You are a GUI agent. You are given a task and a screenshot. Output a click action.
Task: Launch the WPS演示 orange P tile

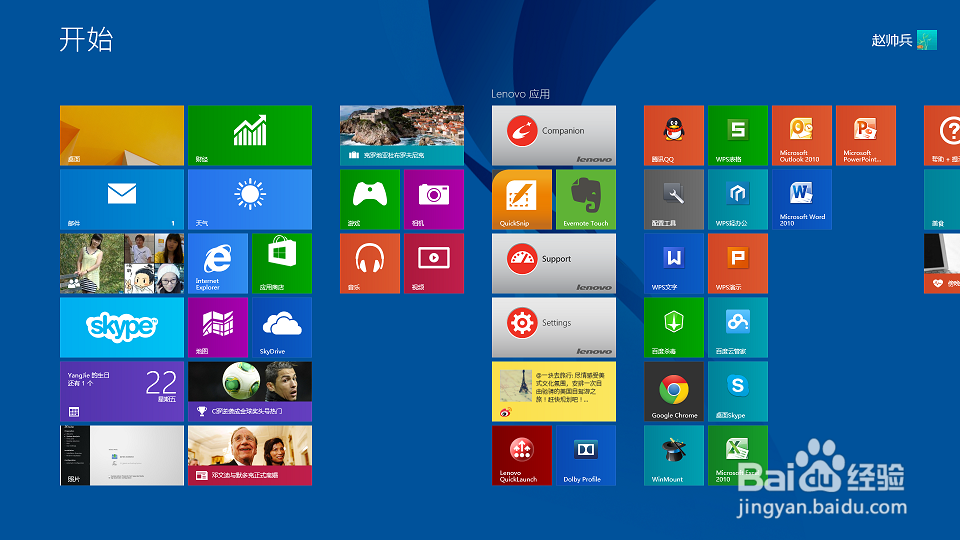tap(738, 263)
